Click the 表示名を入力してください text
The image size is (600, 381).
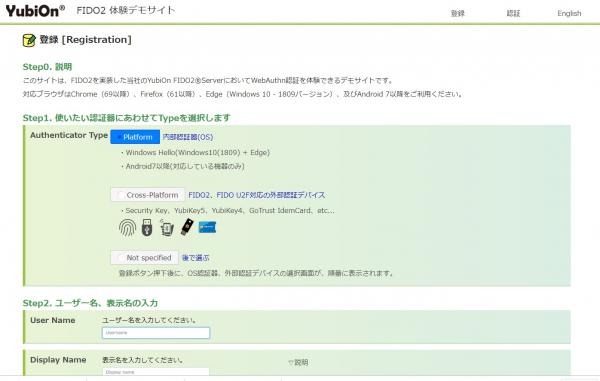(x=142, y=360)
